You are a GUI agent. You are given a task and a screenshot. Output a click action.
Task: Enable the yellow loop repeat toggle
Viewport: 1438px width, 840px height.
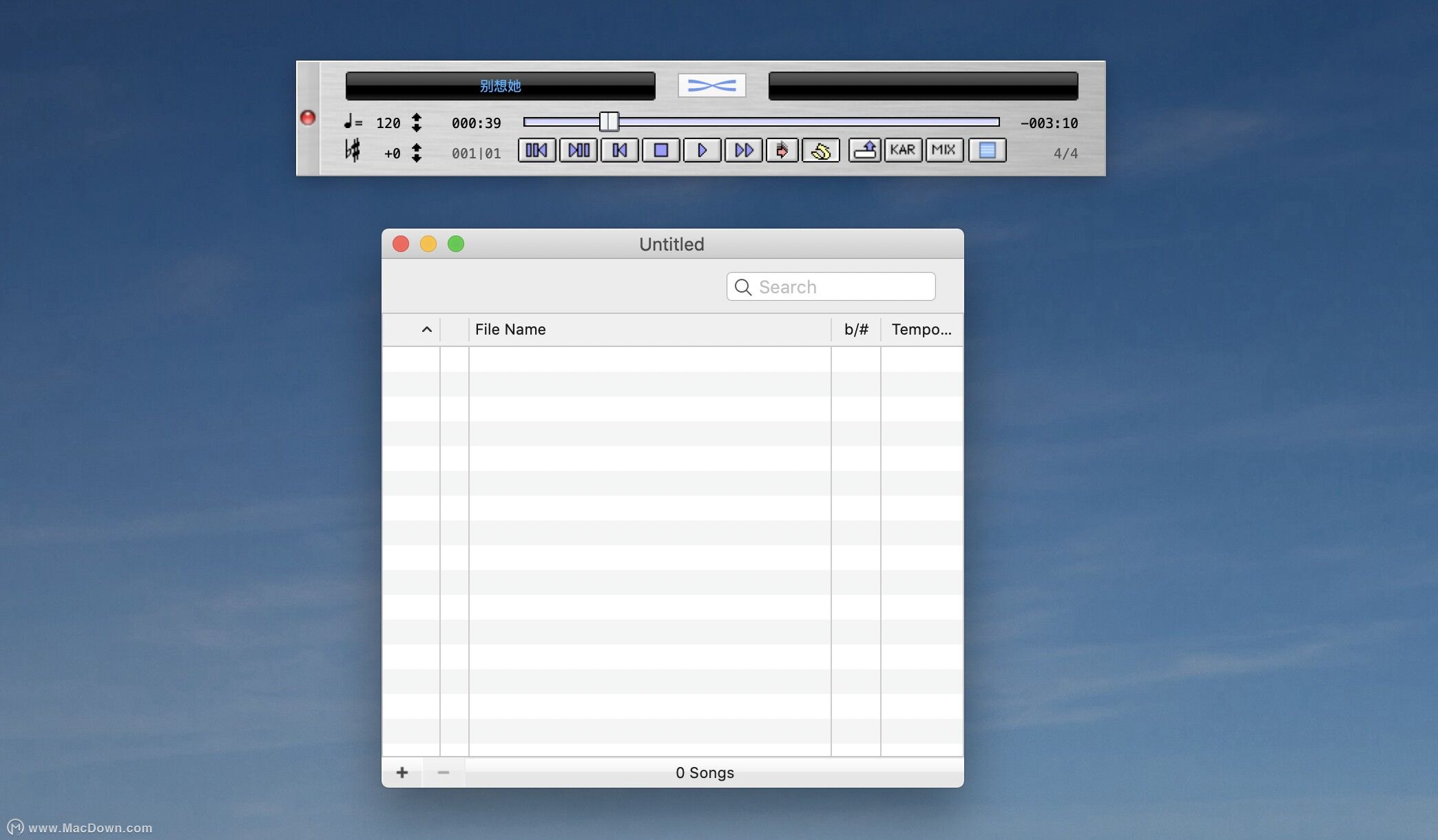(822, 150)
